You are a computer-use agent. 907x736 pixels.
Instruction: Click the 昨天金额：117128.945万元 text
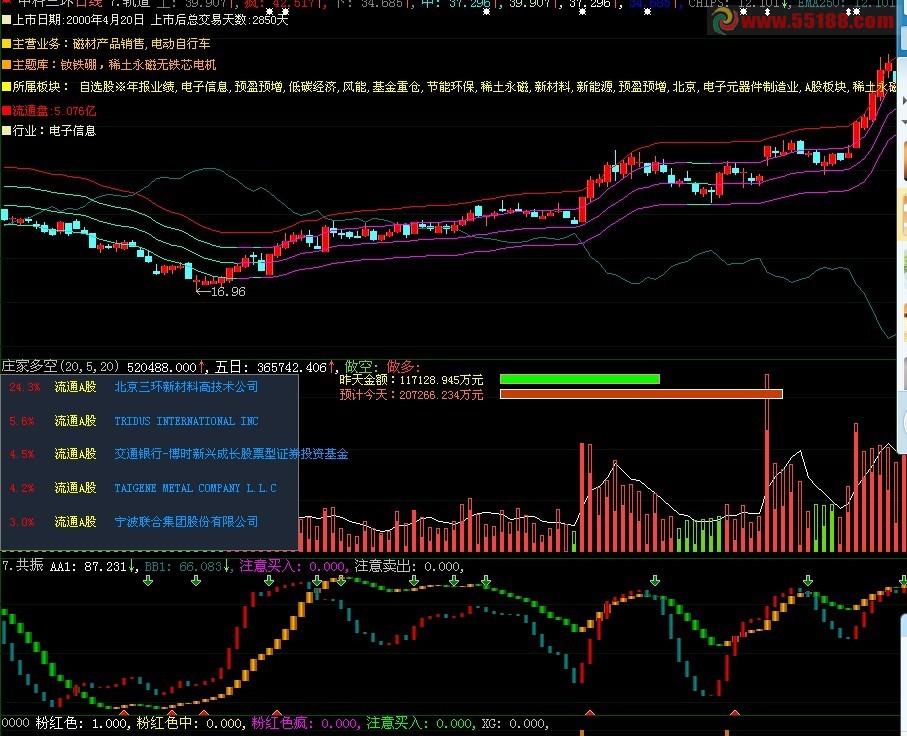pos(411,380)
